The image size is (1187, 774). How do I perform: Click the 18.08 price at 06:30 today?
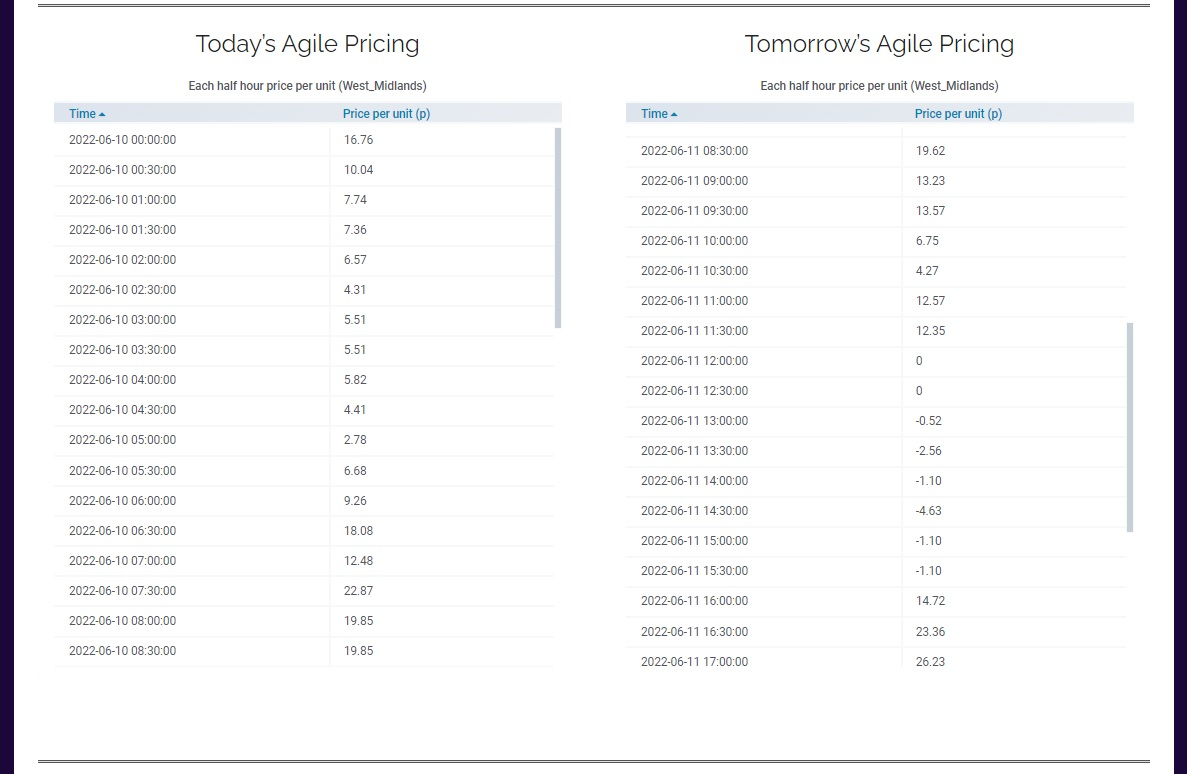point(358,531)
